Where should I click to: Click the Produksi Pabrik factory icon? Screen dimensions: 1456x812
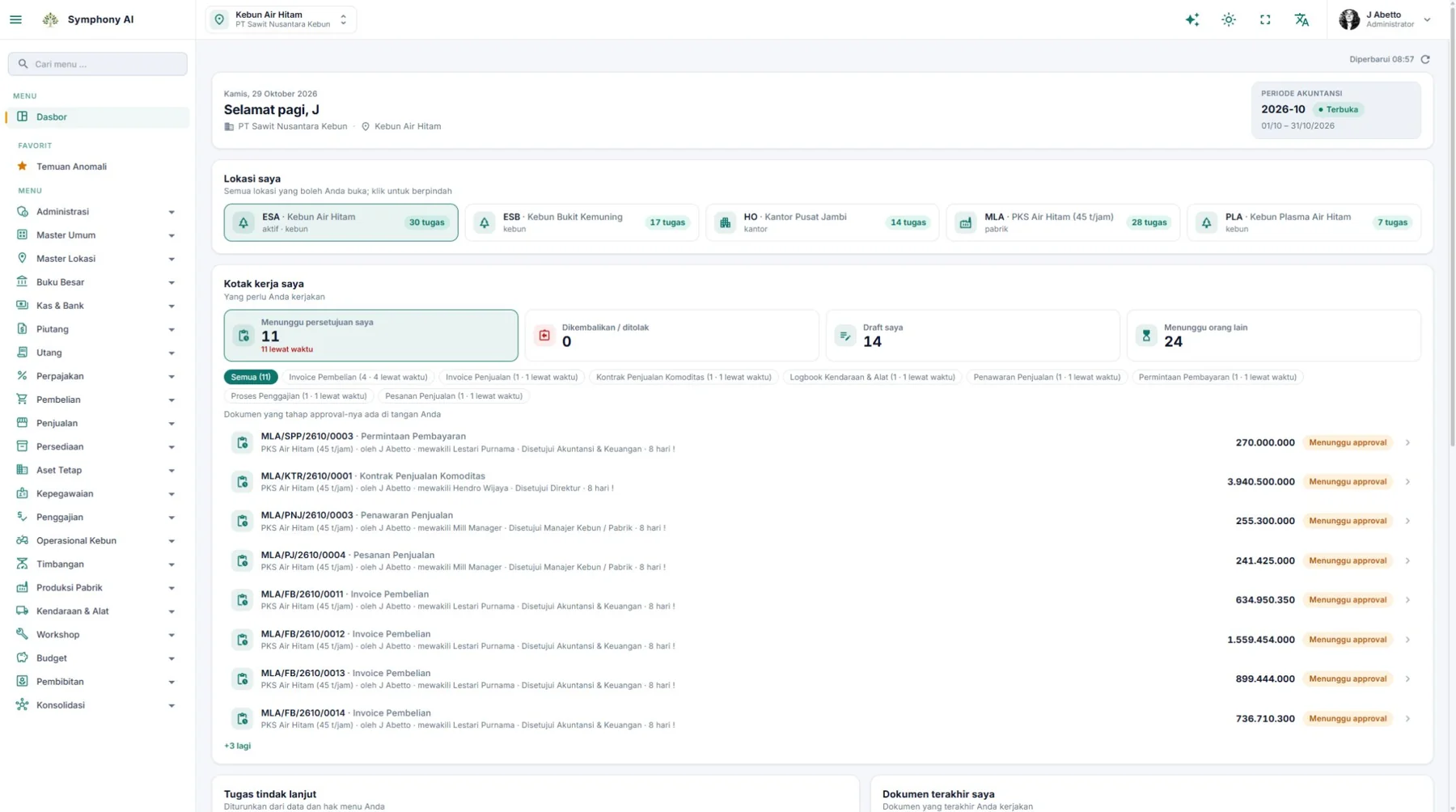[22, 587]
